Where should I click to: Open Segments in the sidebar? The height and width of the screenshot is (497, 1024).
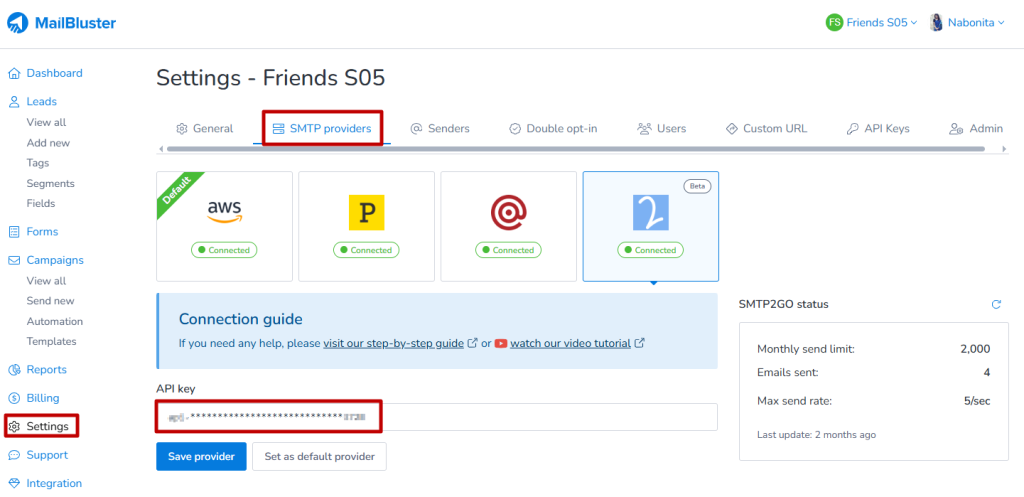[51, 184]
